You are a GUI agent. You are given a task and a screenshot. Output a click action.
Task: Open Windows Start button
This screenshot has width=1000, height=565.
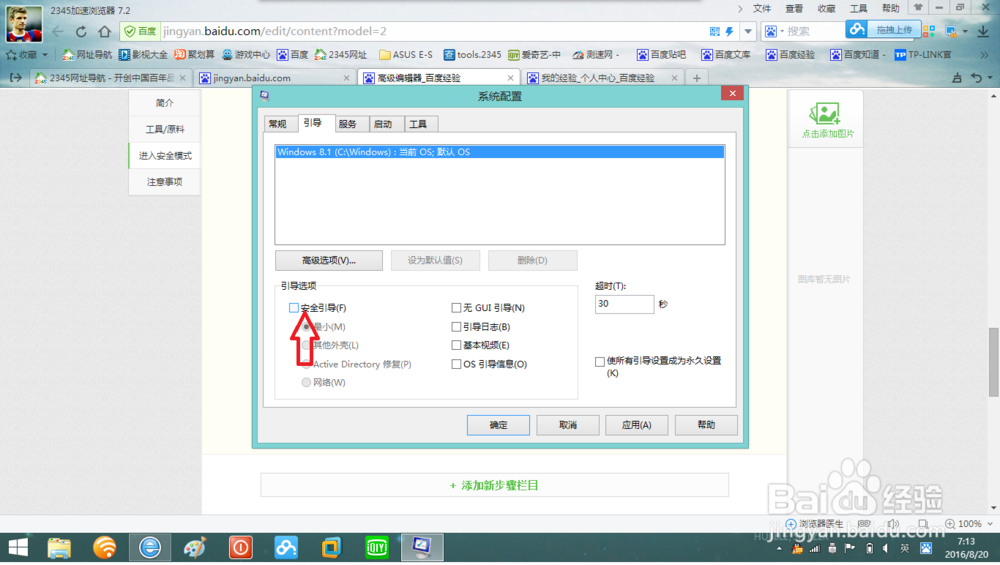18,547
